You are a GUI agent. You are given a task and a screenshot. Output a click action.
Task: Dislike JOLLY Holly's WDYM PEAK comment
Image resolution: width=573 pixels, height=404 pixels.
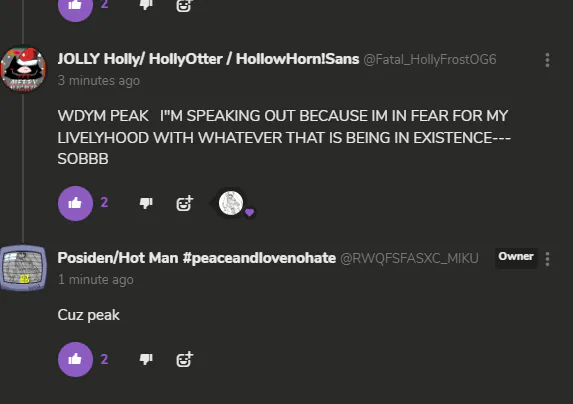(x=146, y=203)
